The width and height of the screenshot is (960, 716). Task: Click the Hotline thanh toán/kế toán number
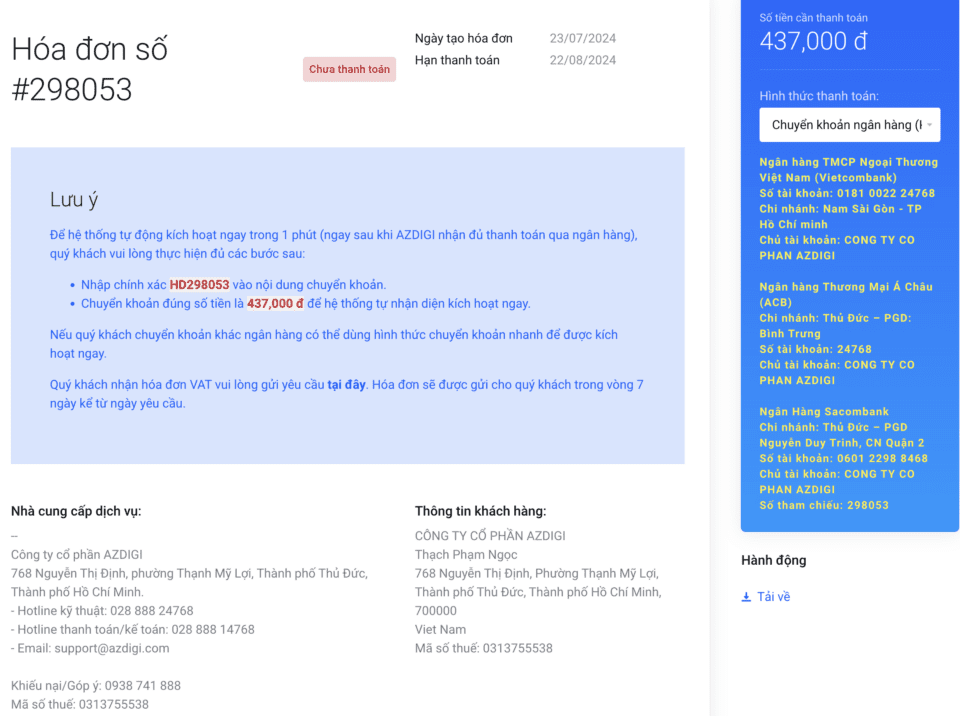tap(212, 630)
